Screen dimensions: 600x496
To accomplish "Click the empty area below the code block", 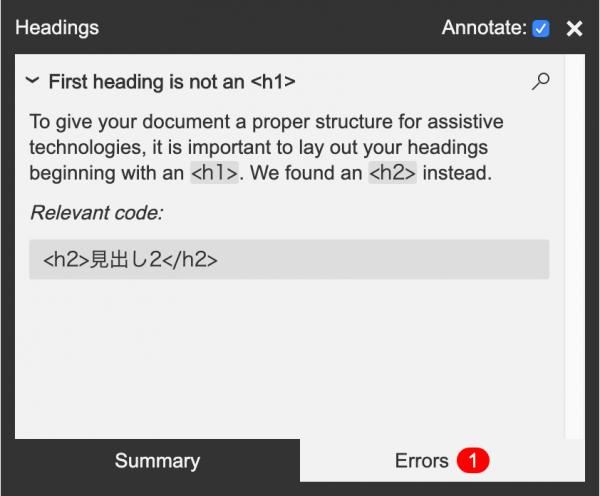I will (289, 358).
